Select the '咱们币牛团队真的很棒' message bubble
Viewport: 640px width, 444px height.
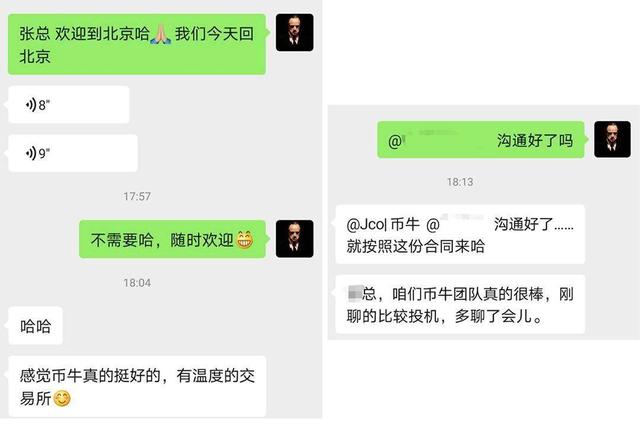click(x=460, y=304)
